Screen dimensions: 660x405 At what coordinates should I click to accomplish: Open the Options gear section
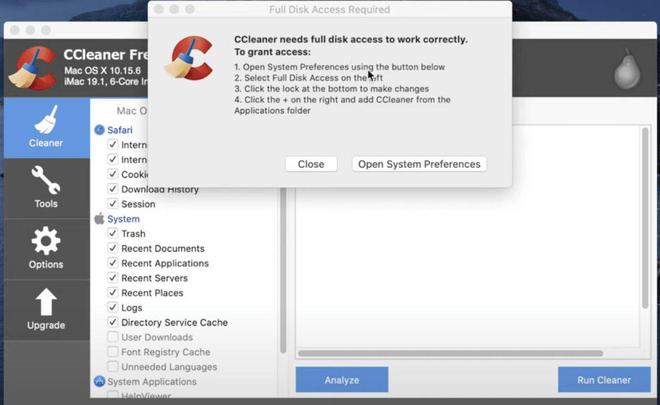pyautogui.click(x=46, y=248)
